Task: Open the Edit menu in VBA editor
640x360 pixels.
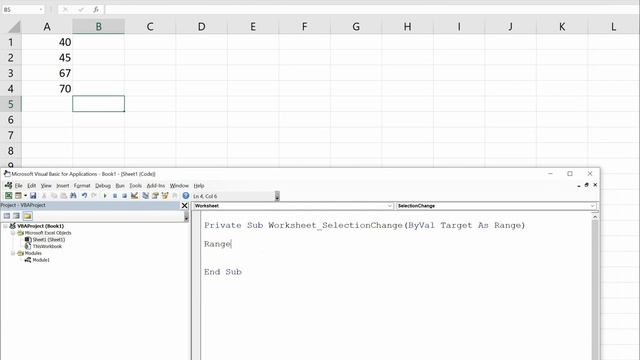Action: 31,186
